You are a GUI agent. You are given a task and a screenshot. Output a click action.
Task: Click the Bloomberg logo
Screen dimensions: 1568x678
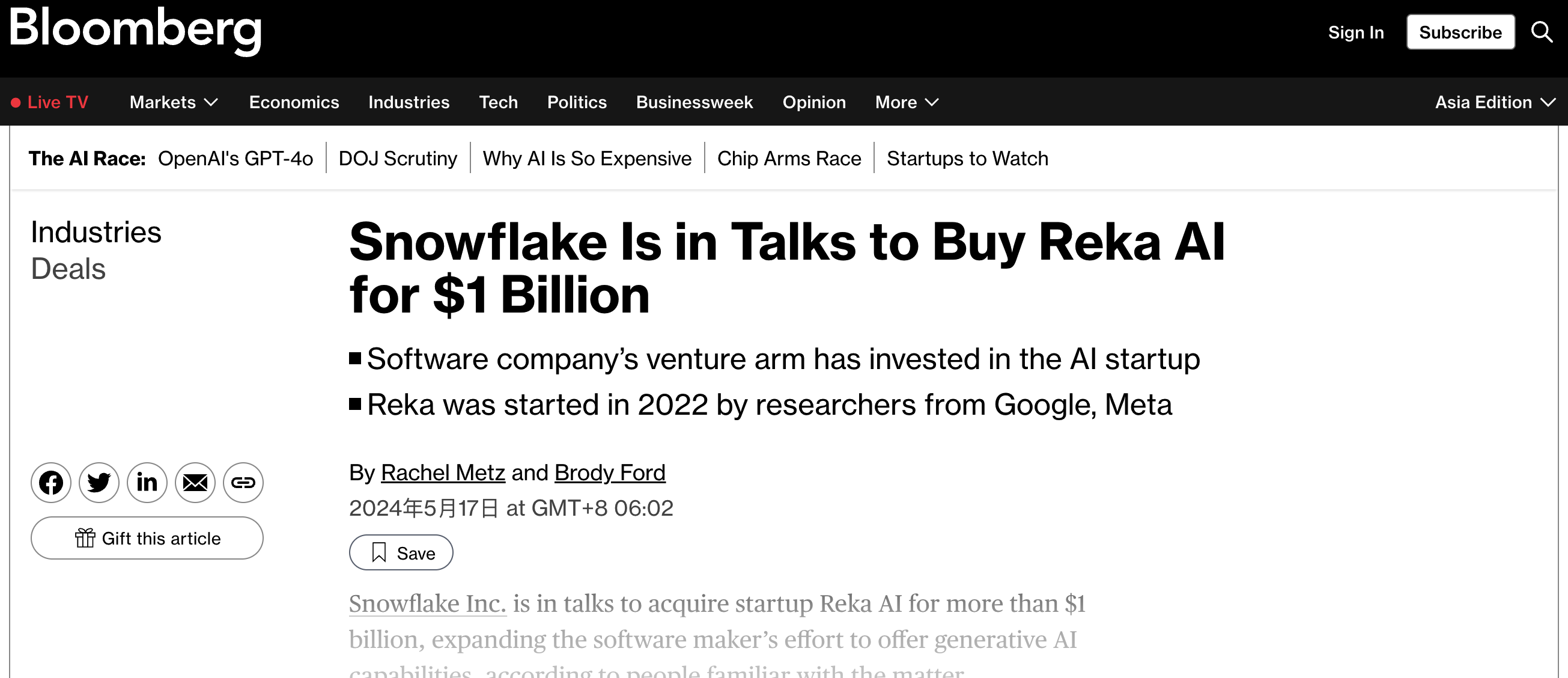[135, 31]
